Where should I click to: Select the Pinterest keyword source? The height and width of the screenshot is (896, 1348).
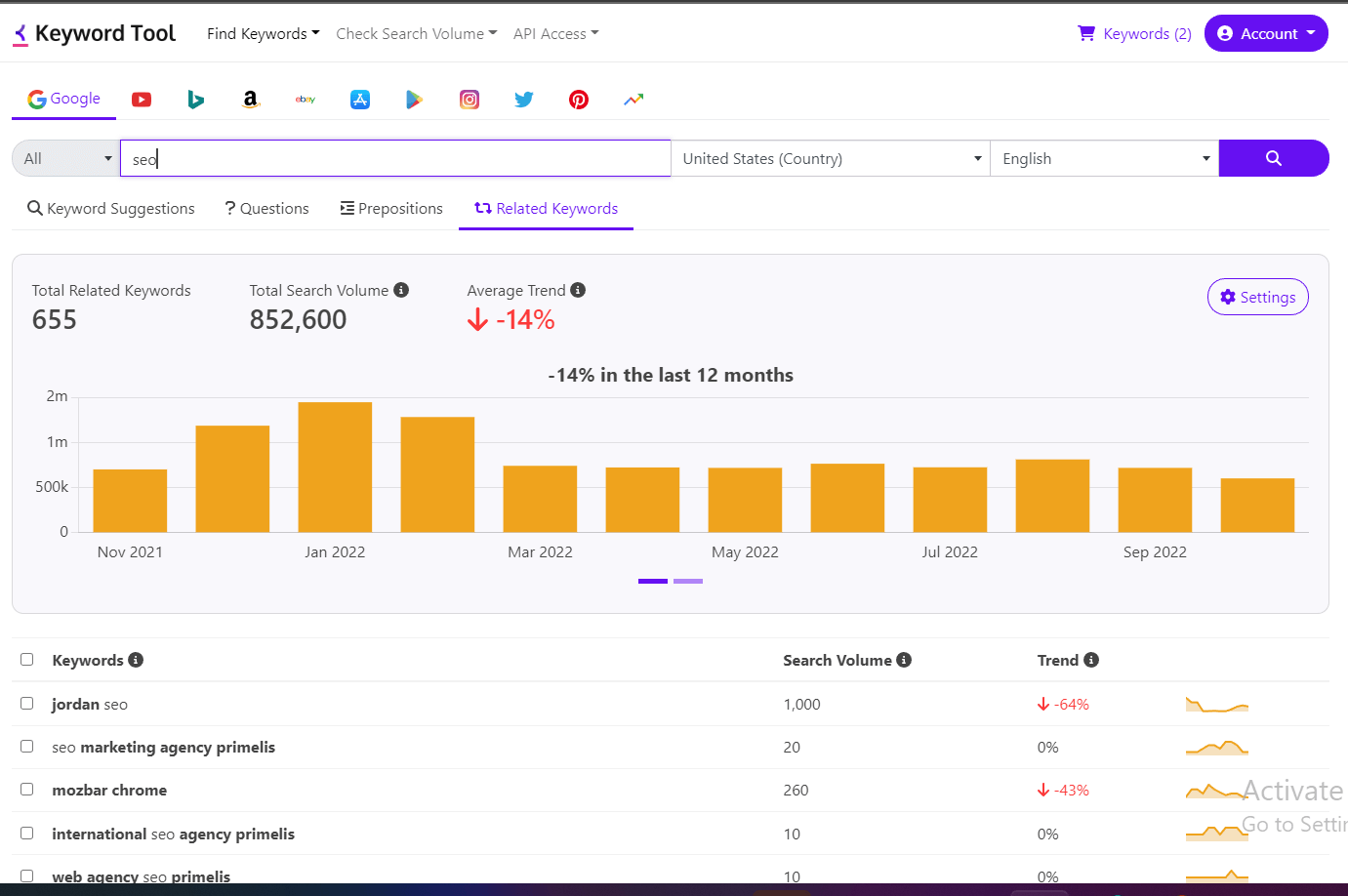[579, 100]
